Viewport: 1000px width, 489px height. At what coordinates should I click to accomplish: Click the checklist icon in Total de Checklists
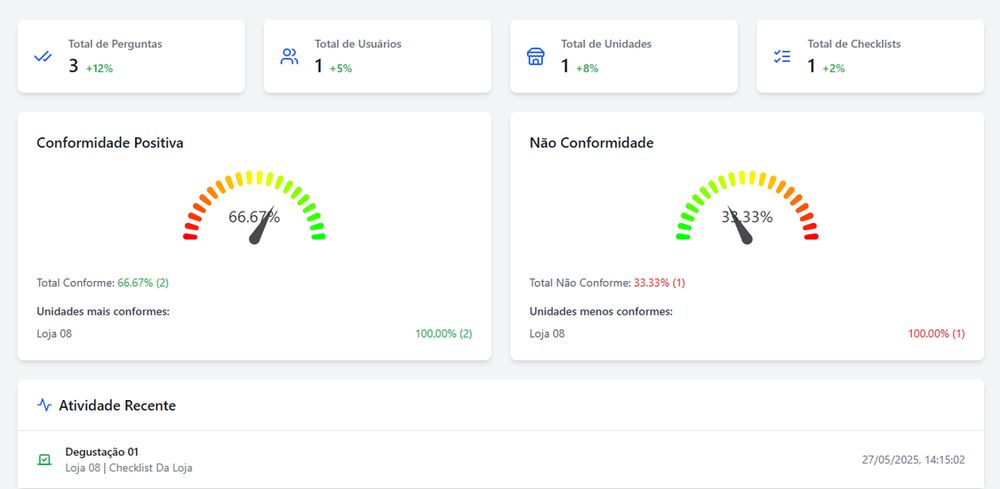coord(782,57)
